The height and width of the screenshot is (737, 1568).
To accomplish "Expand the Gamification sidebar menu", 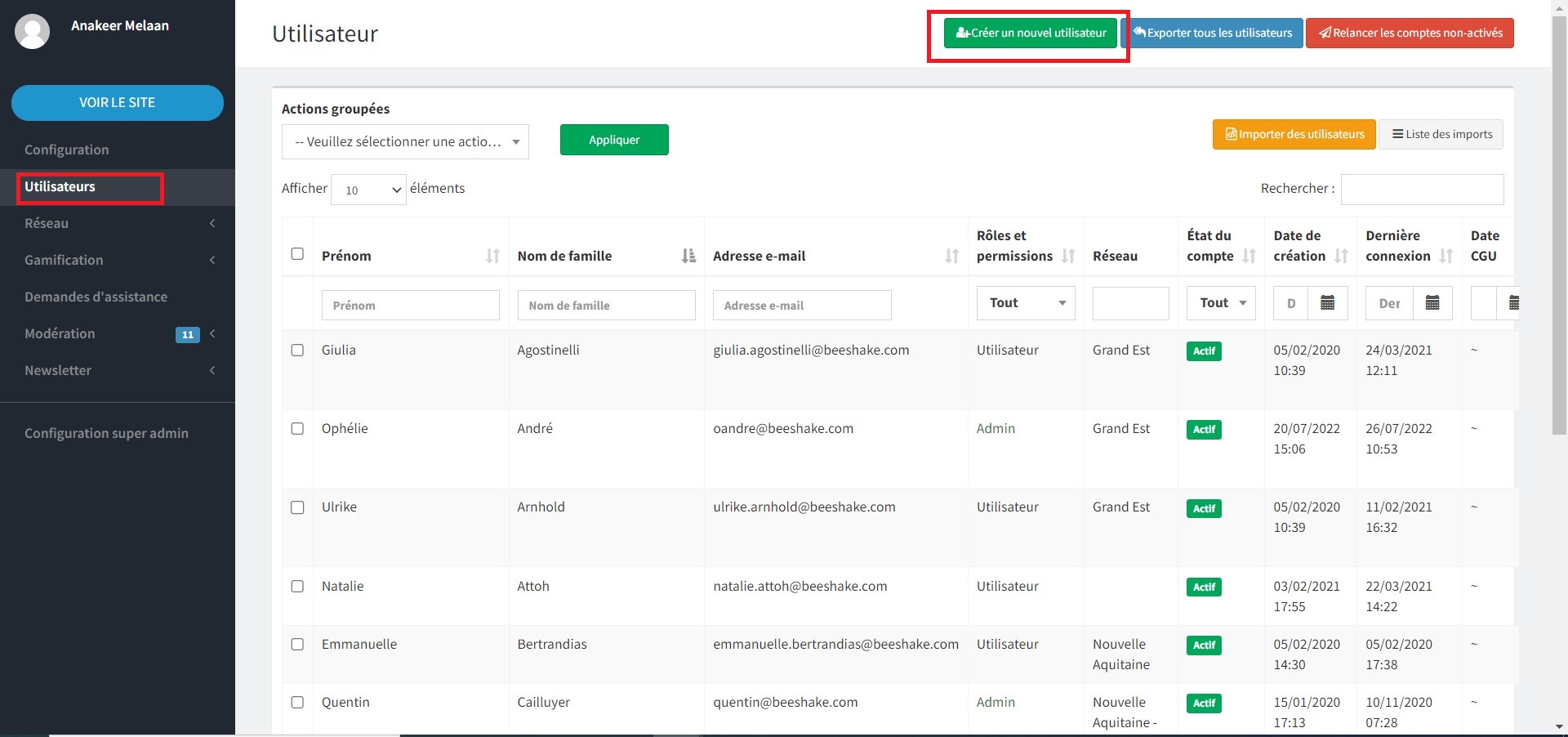I will [118, 260].
